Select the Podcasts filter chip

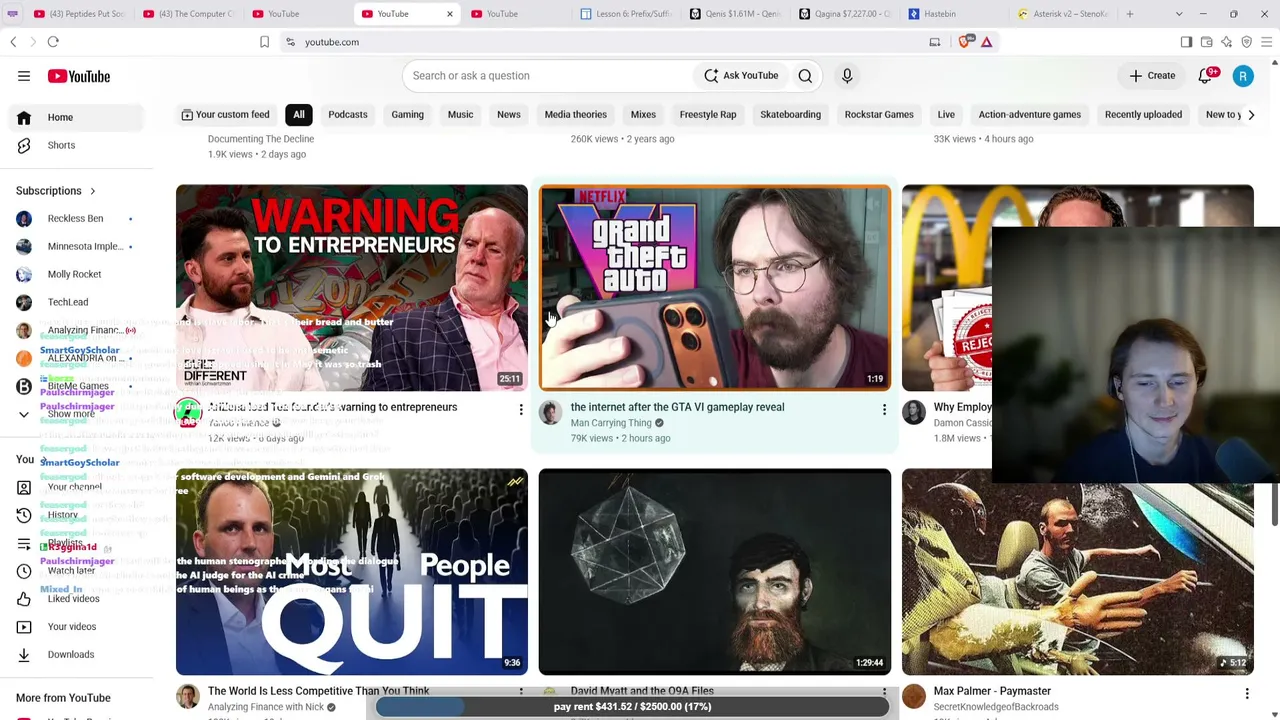click(348, 115)
